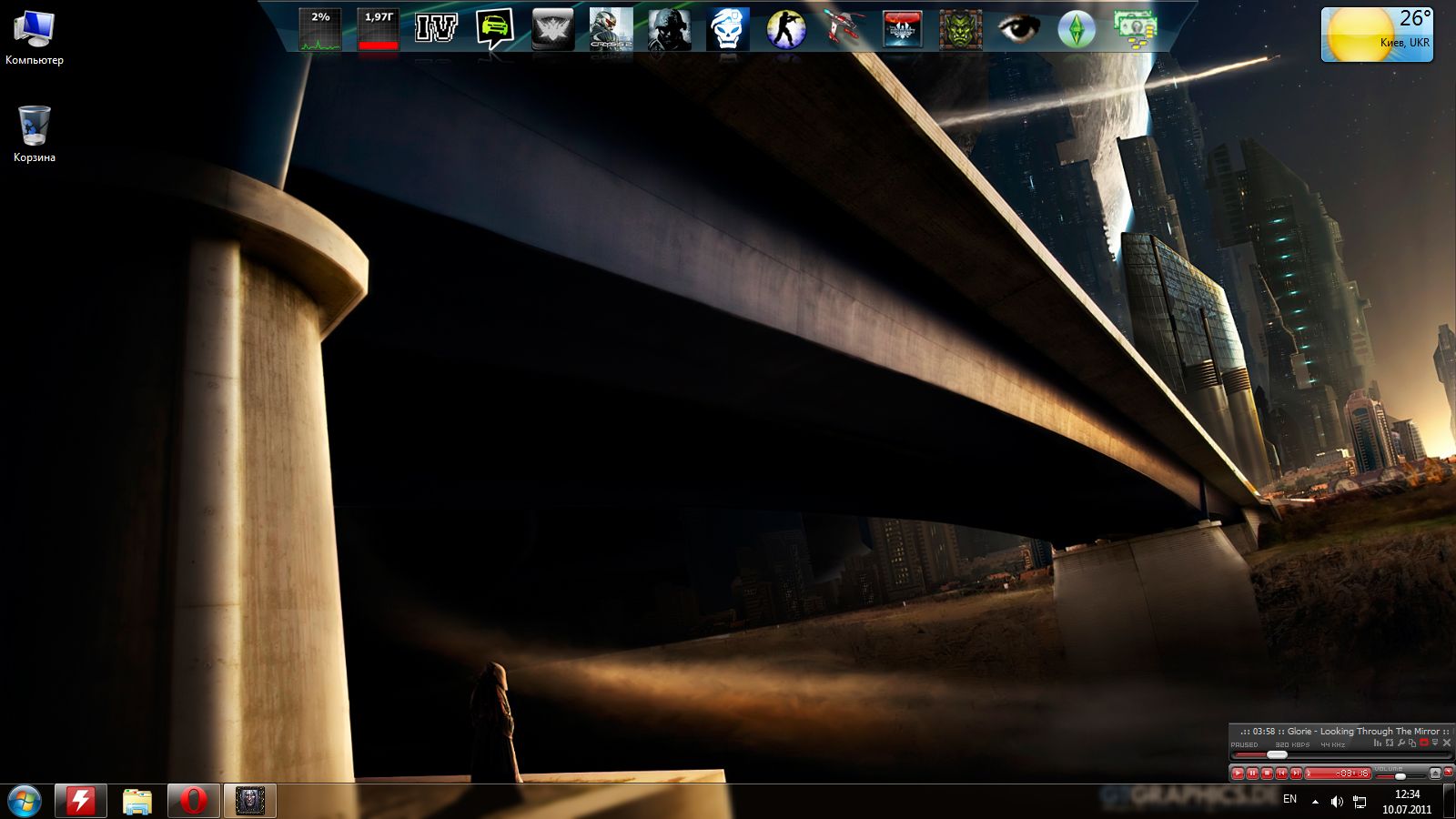Image resolution: width=1456 pixels, height=819 pixels.
Task: Launch GTA IV from the dock
Action: click(436, 29)
